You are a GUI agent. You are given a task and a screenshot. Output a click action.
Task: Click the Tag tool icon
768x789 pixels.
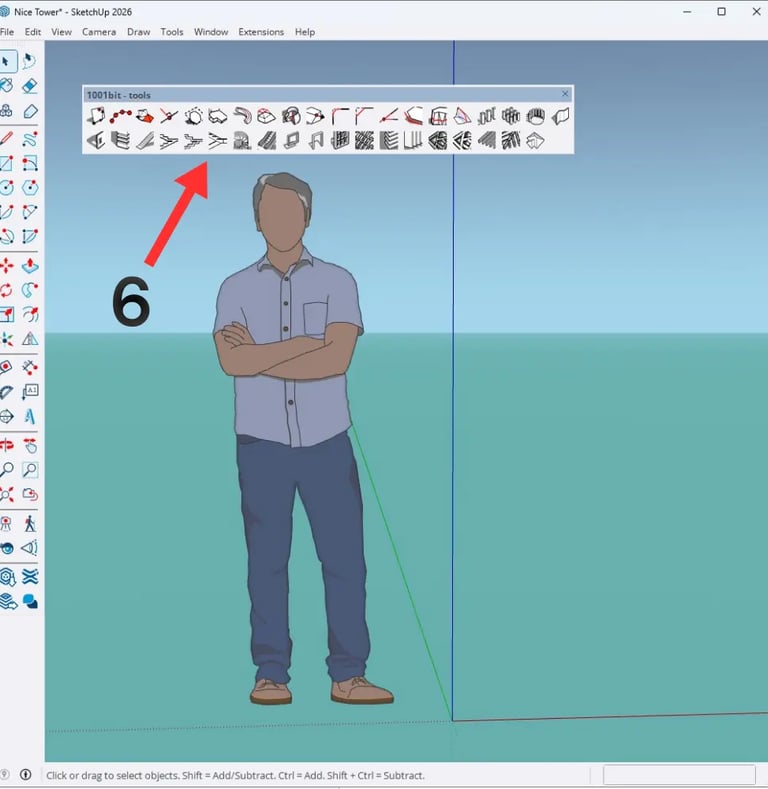(x=30, y=111)
